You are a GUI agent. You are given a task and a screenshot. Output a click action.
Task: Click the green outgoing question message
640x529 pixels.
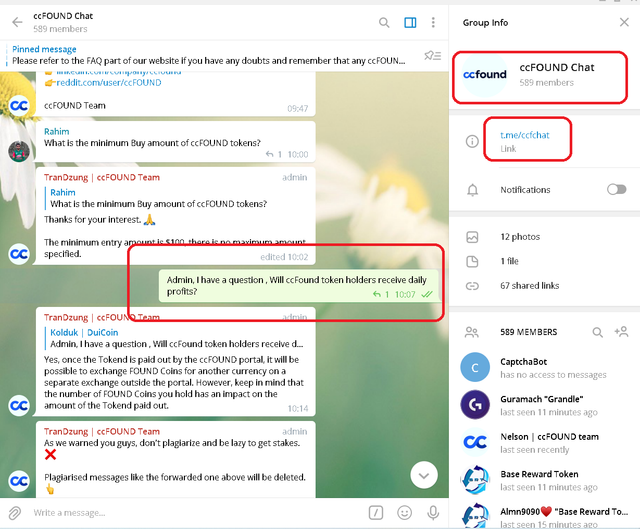point(298,286)
